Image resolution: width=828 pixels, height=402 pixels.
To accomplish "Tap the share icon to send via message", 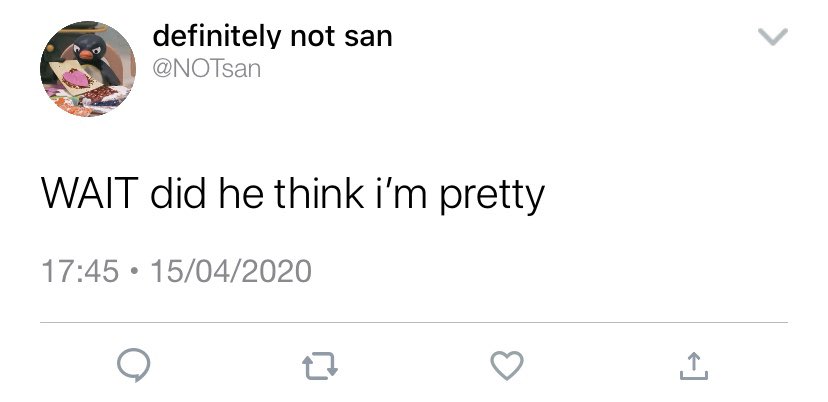I will point(693,366).
